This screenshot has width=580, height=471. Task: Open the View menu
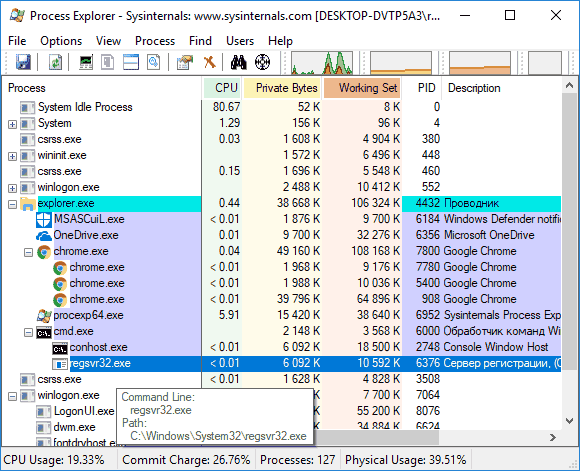108,41
